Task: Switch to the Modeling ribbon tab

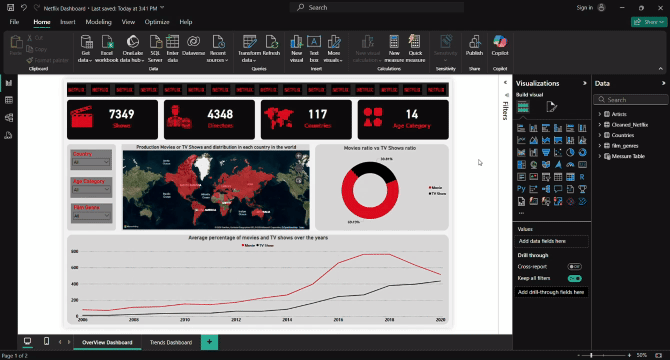Action: pos(98,22)
